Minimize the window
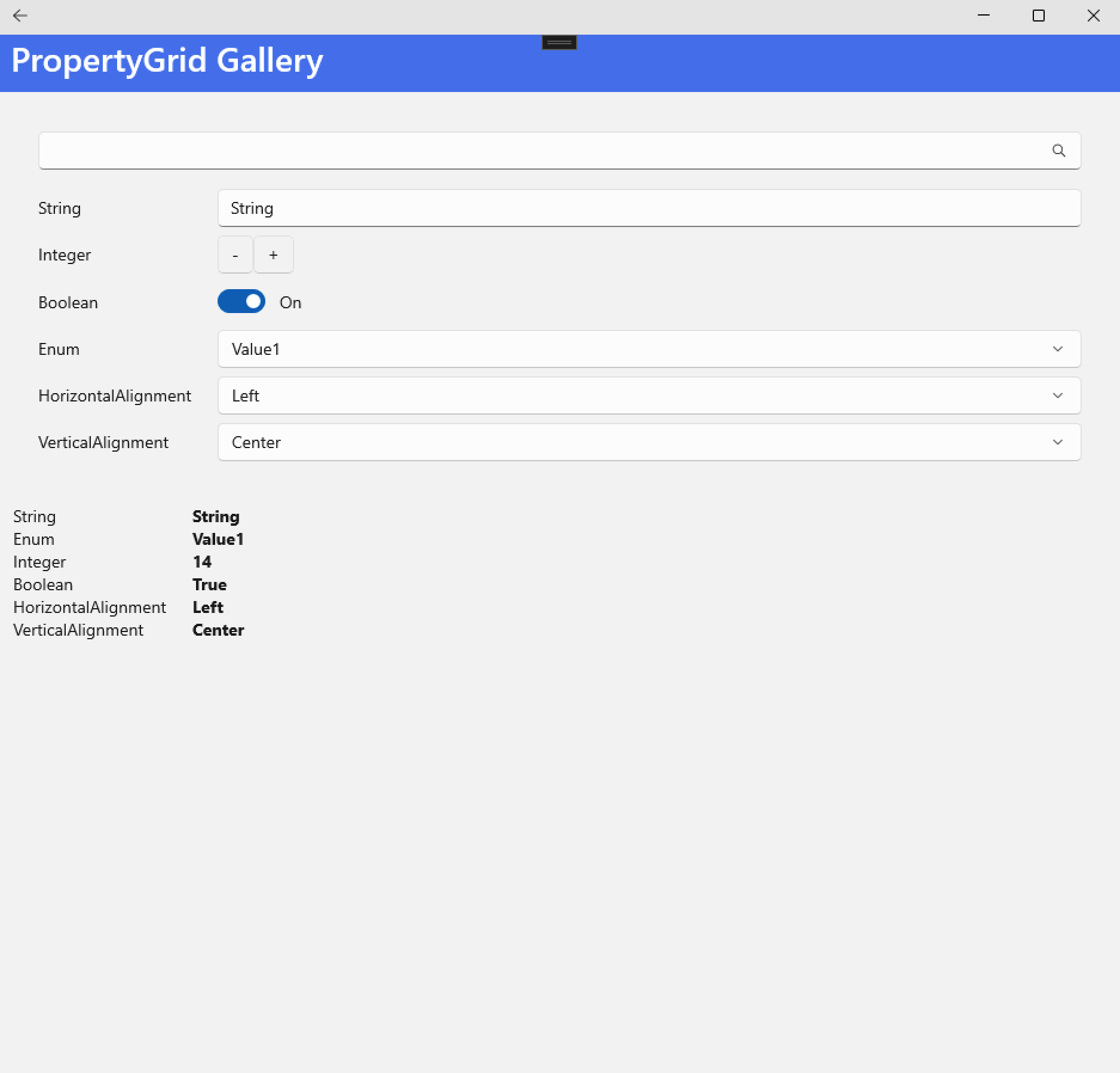The image size is (1120, 1073). point(984,16)
